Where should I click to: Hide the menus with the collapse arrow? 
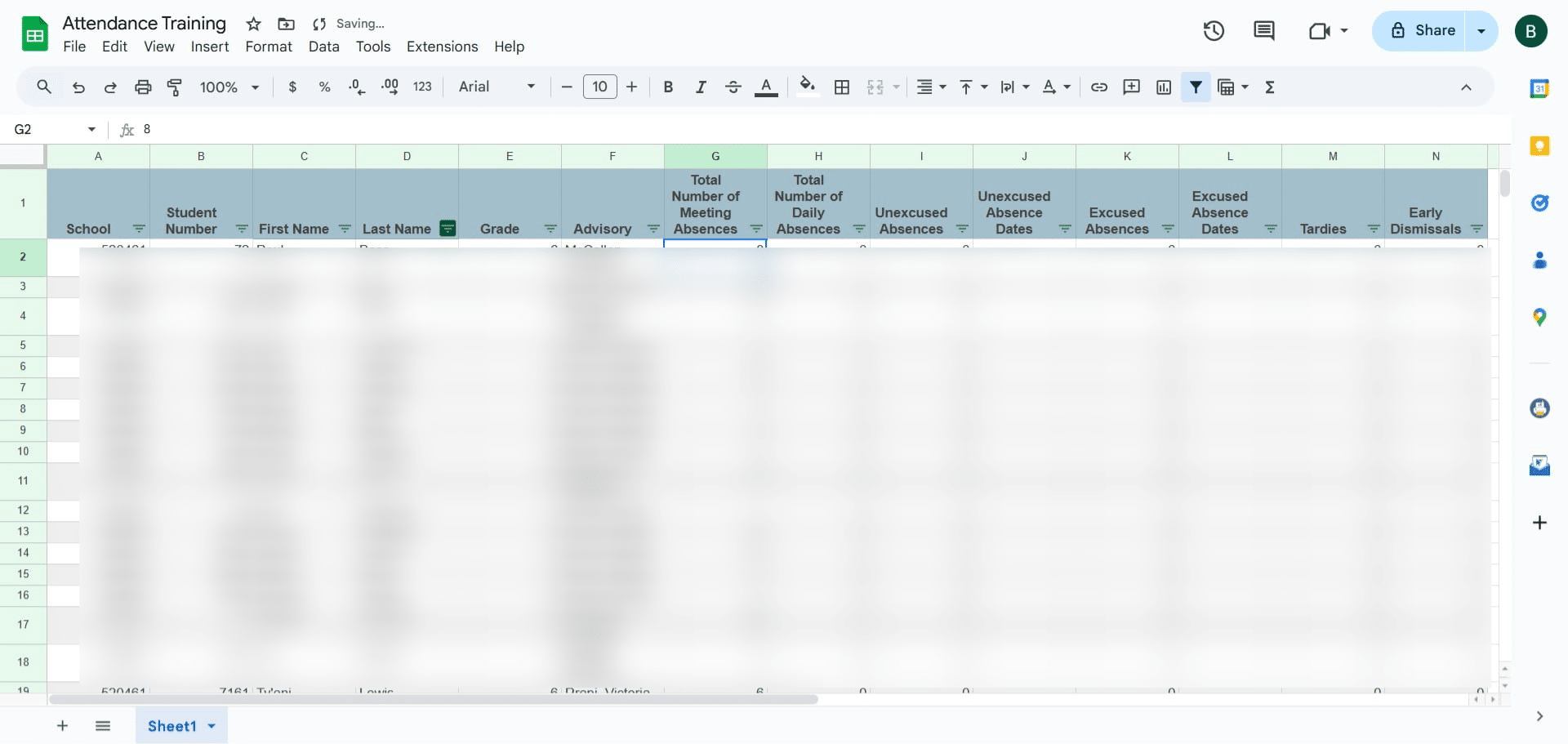point(1466,87)
